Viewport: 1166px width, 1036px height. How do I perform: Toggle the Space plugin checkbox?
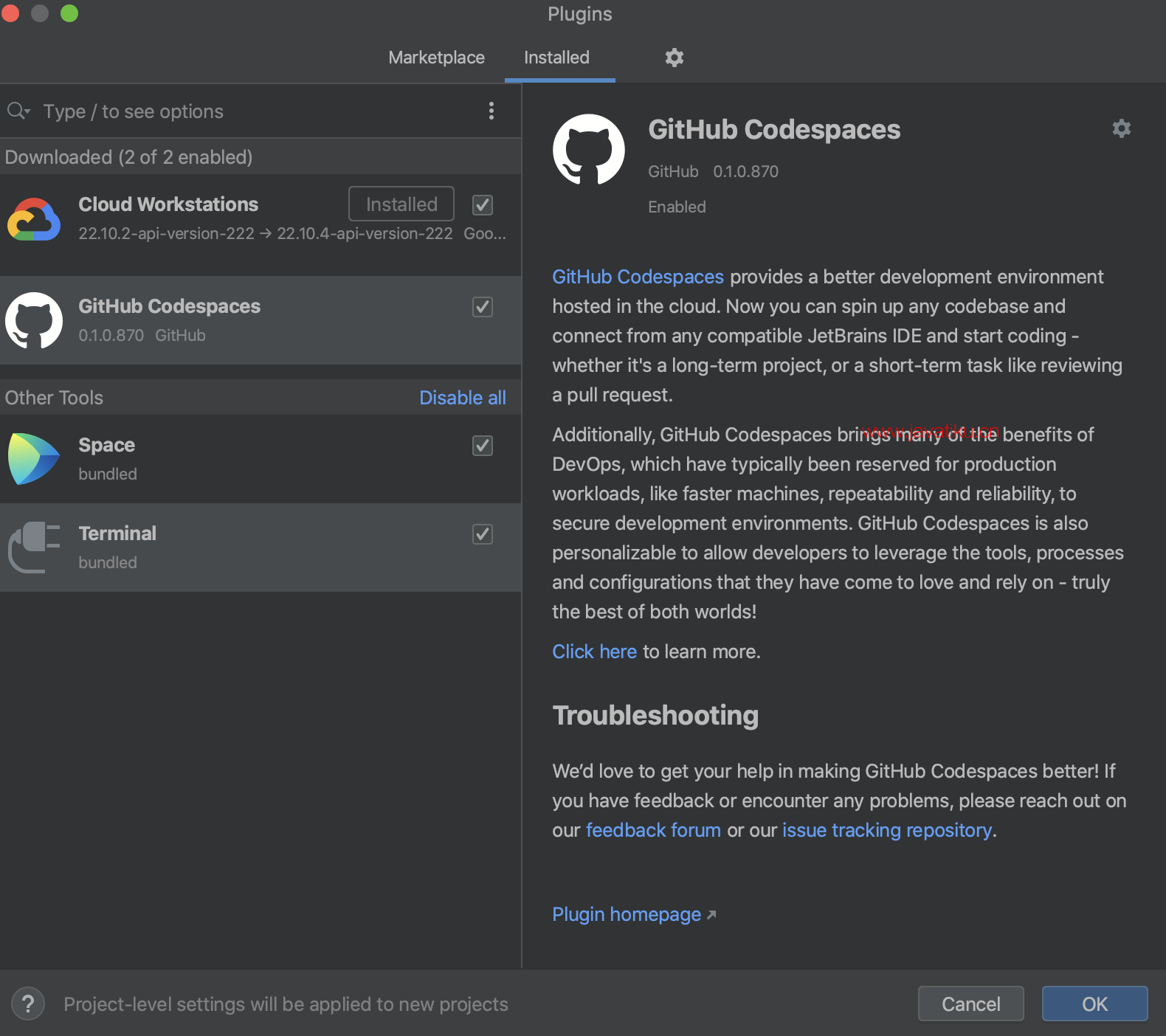(483, 446)
